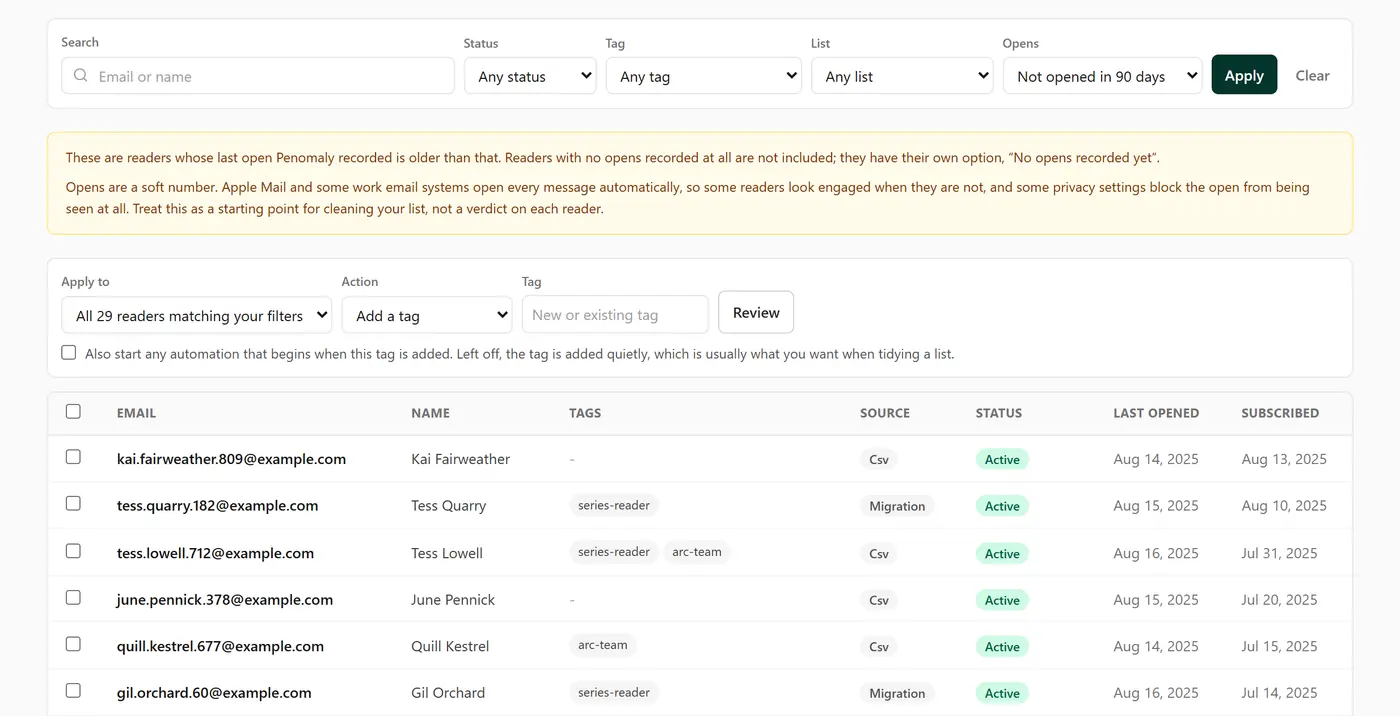Click the SUBSCRIBED column header
1400x716 pixels.
pyautogui.click(x=1280, y=413)
